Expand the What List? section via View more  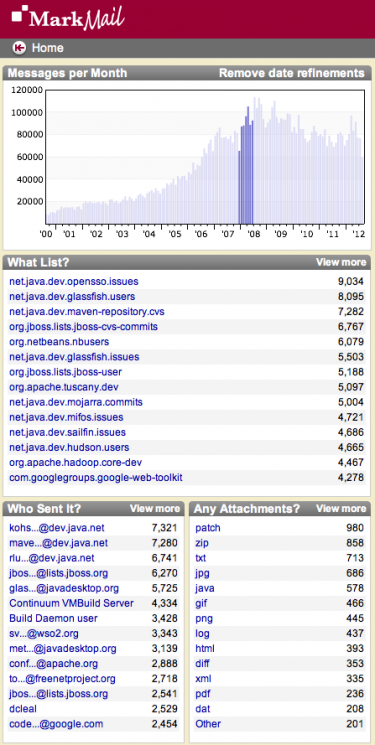coord(341,262)
